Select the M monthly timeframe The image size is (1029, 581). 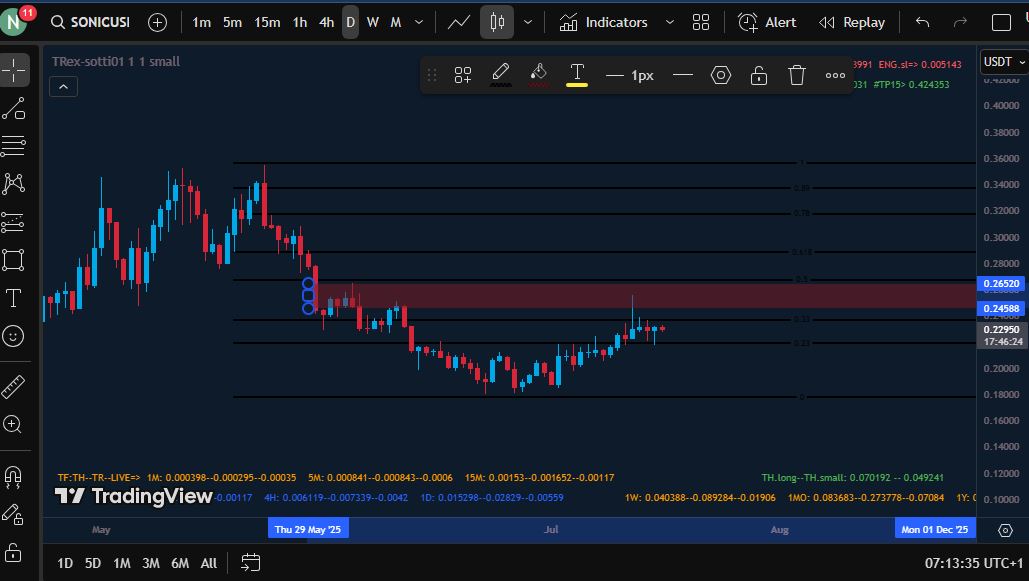(396, 22)
